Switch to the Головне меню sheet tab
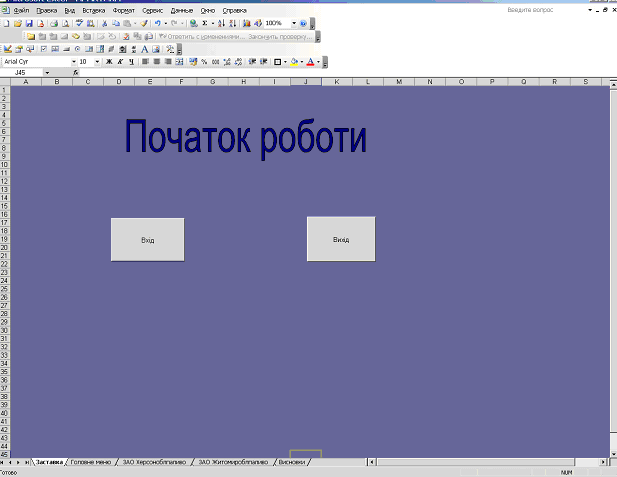This screenshot has width=617, height=477. click(x=92, y=462)
